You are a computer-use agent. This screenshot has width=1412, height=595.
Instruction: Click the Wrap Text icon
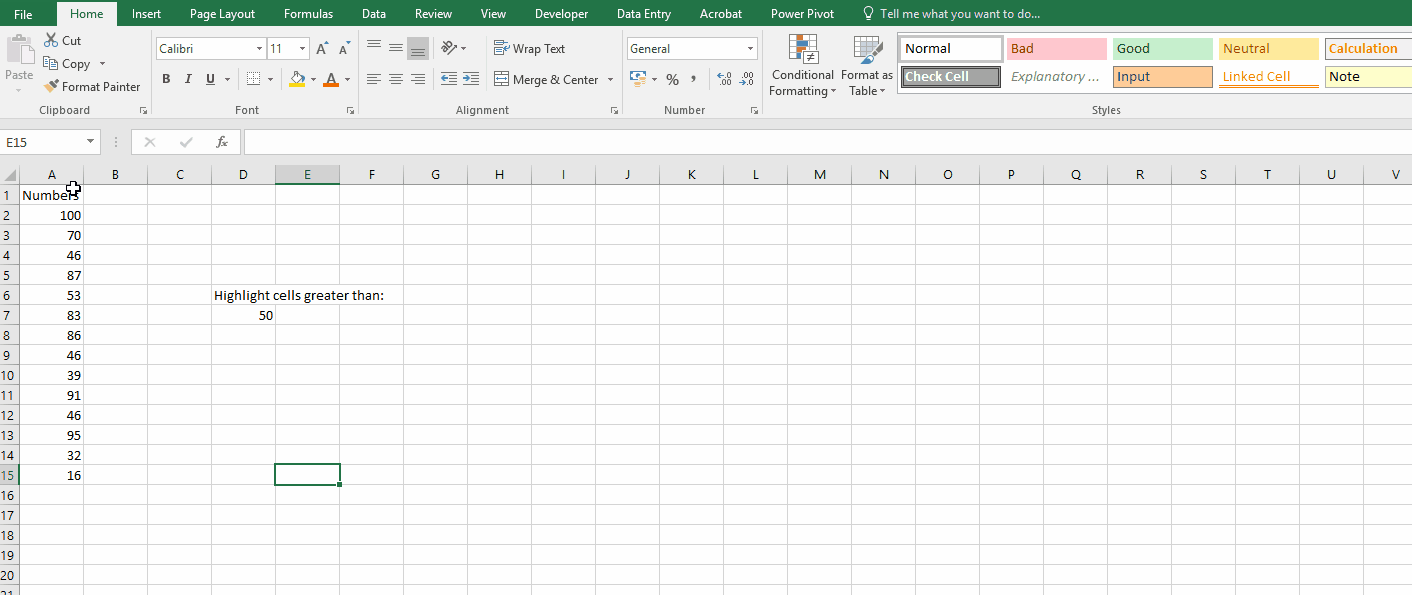coord(530,48)
